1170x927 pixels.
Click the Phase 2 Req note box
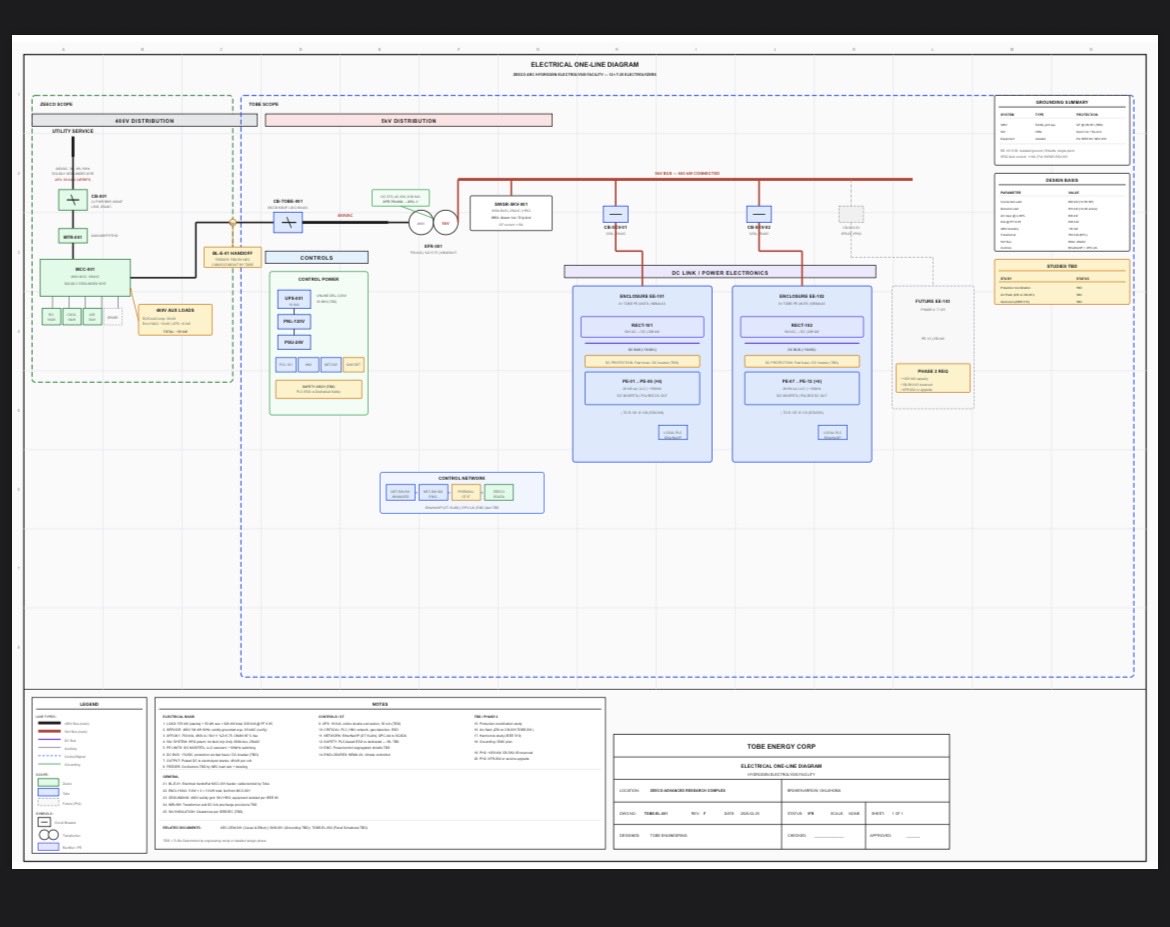[x=933, y=378]
